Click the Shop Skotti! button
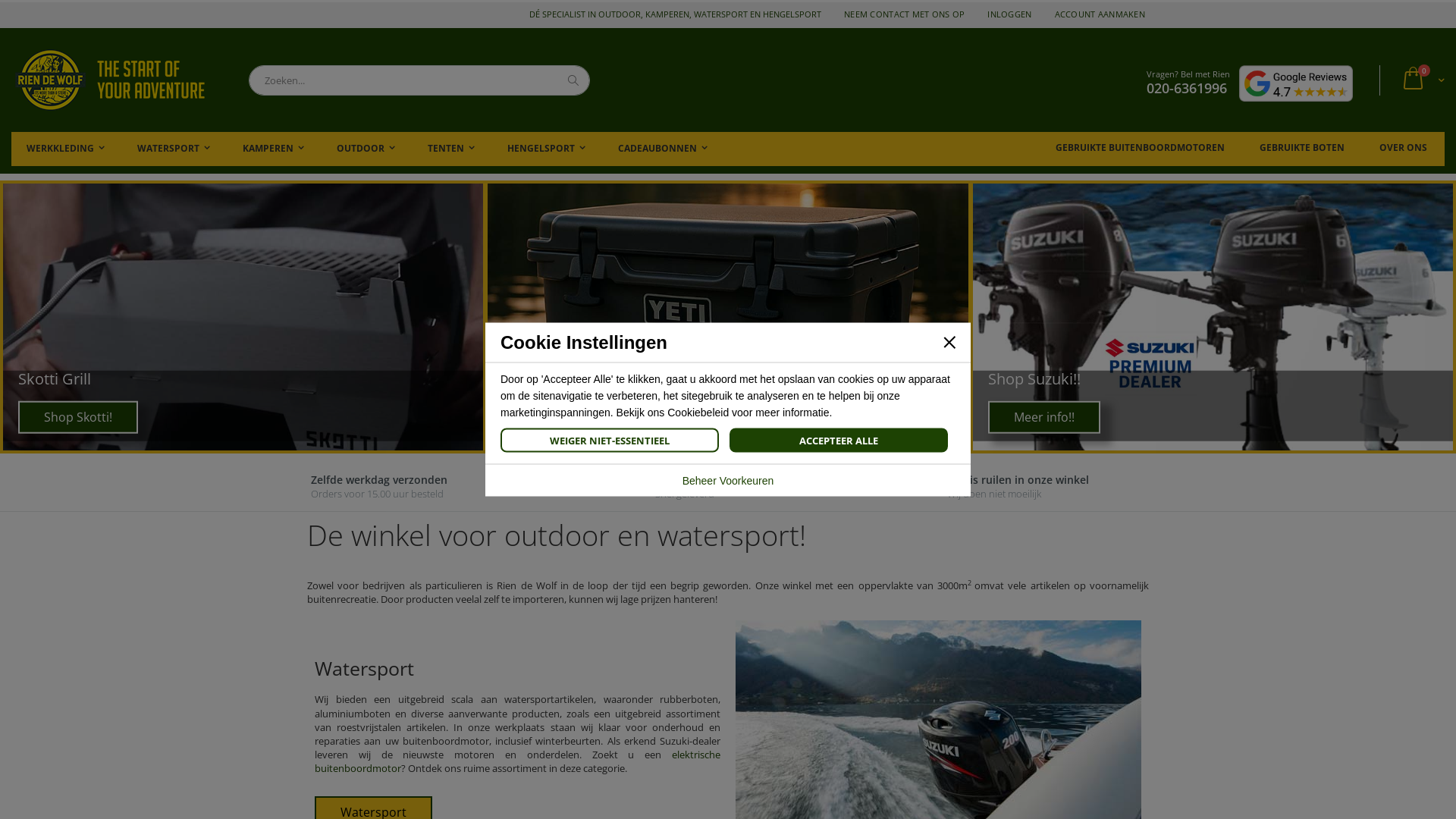The height and width of the screenshot is (819, 1456). pos(78,417)
